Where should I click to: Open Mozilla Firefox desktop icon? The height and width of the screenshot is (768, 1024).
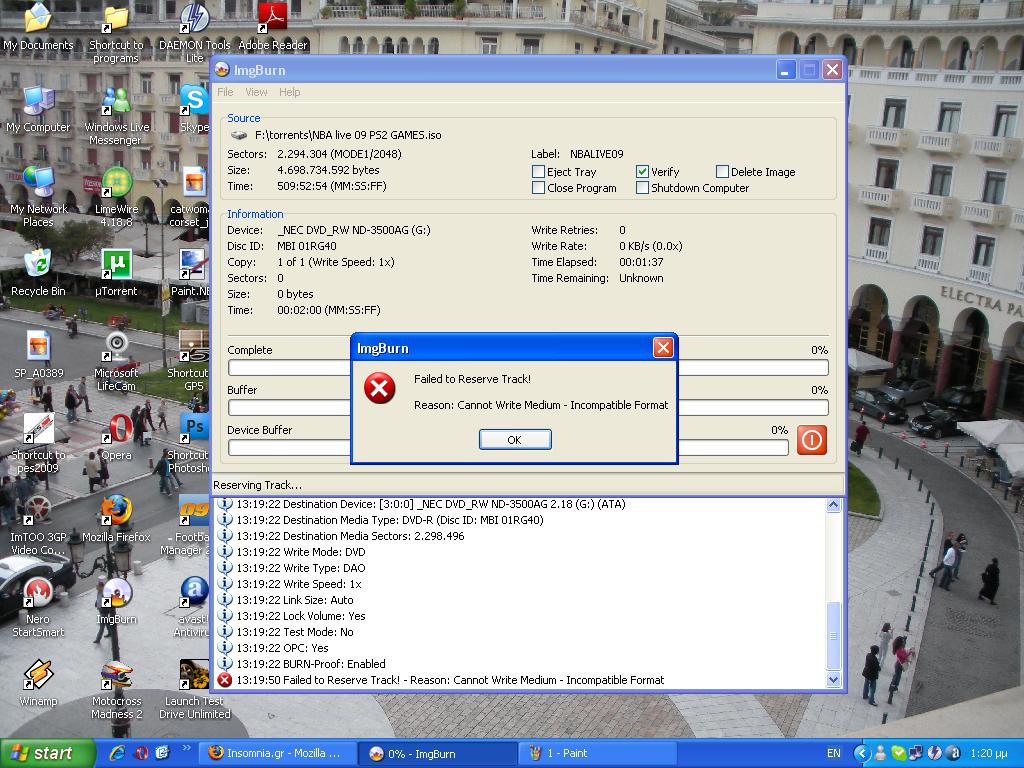pos(116,519)
